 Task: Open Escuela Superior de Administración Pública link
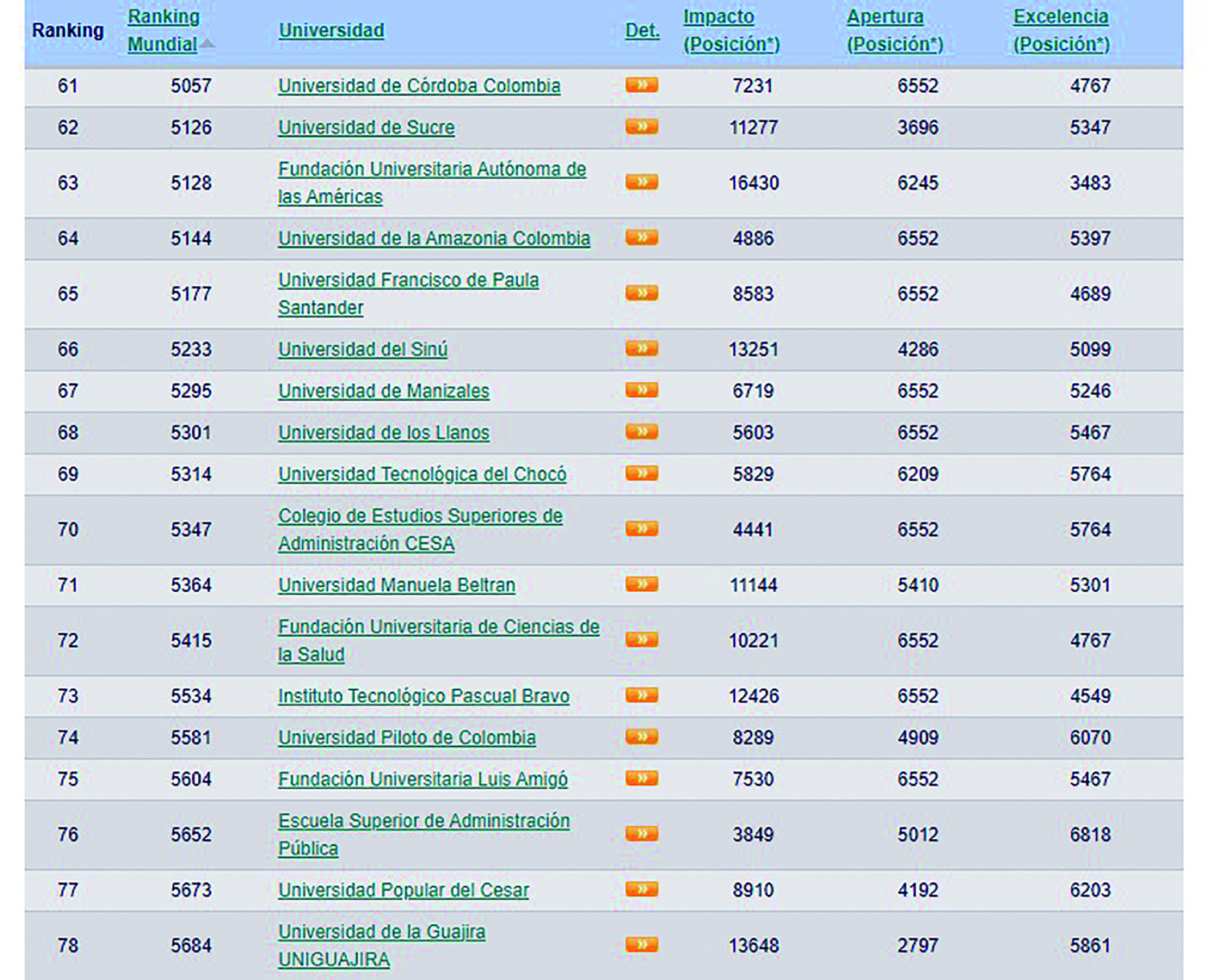pyautogui.click(x=423, y=821)
